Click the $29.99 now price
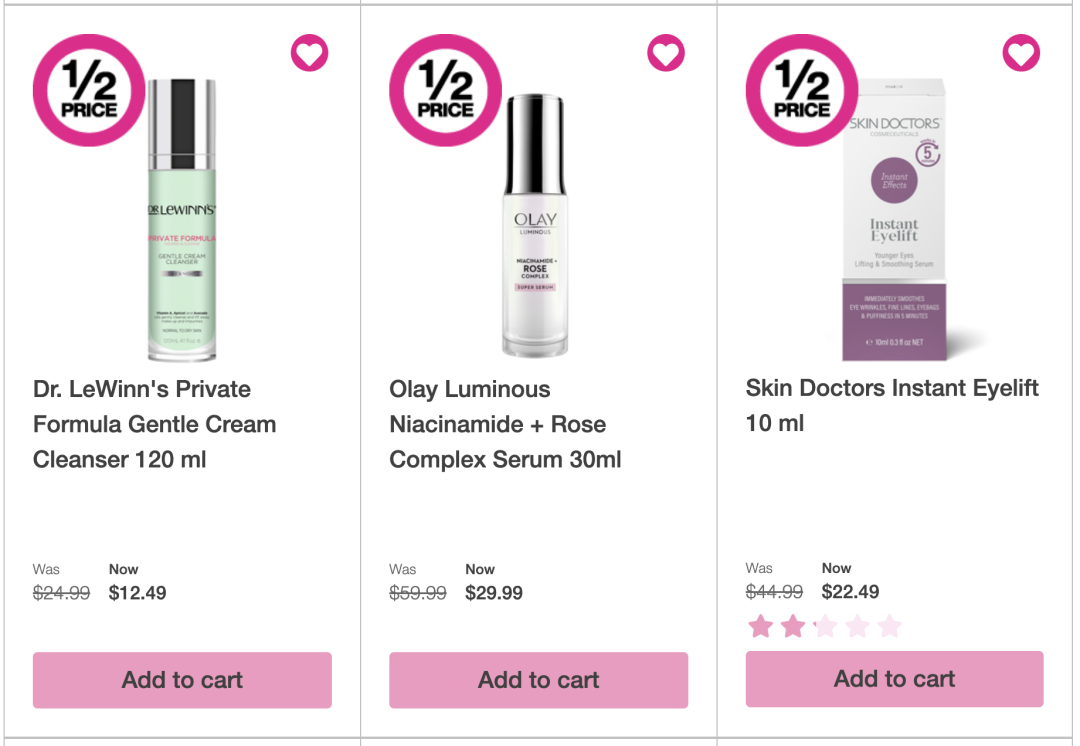This screenshot has width=1080, height=746. 494,593
